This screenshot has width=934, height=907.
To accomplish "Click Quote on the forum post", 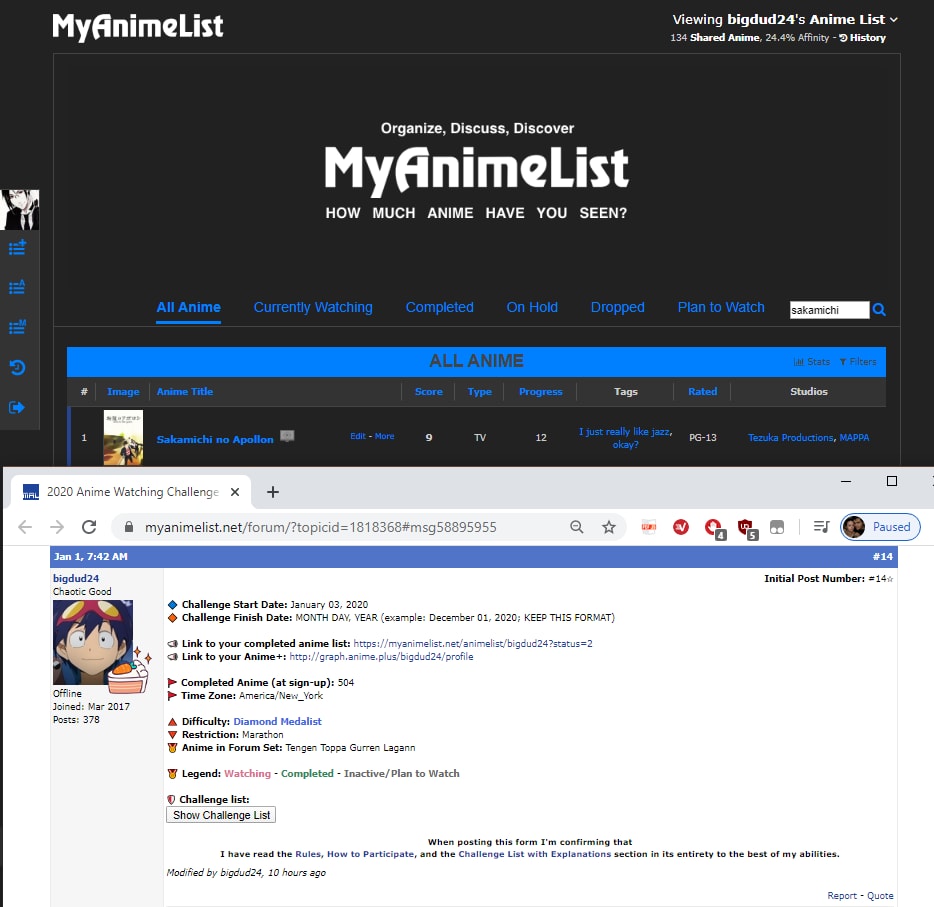I will 880,896.
